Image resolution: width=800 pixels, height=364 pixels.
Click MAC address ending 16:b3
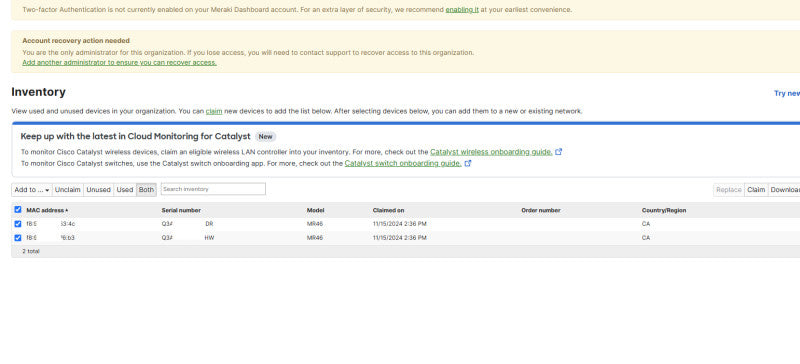(51, 238)
